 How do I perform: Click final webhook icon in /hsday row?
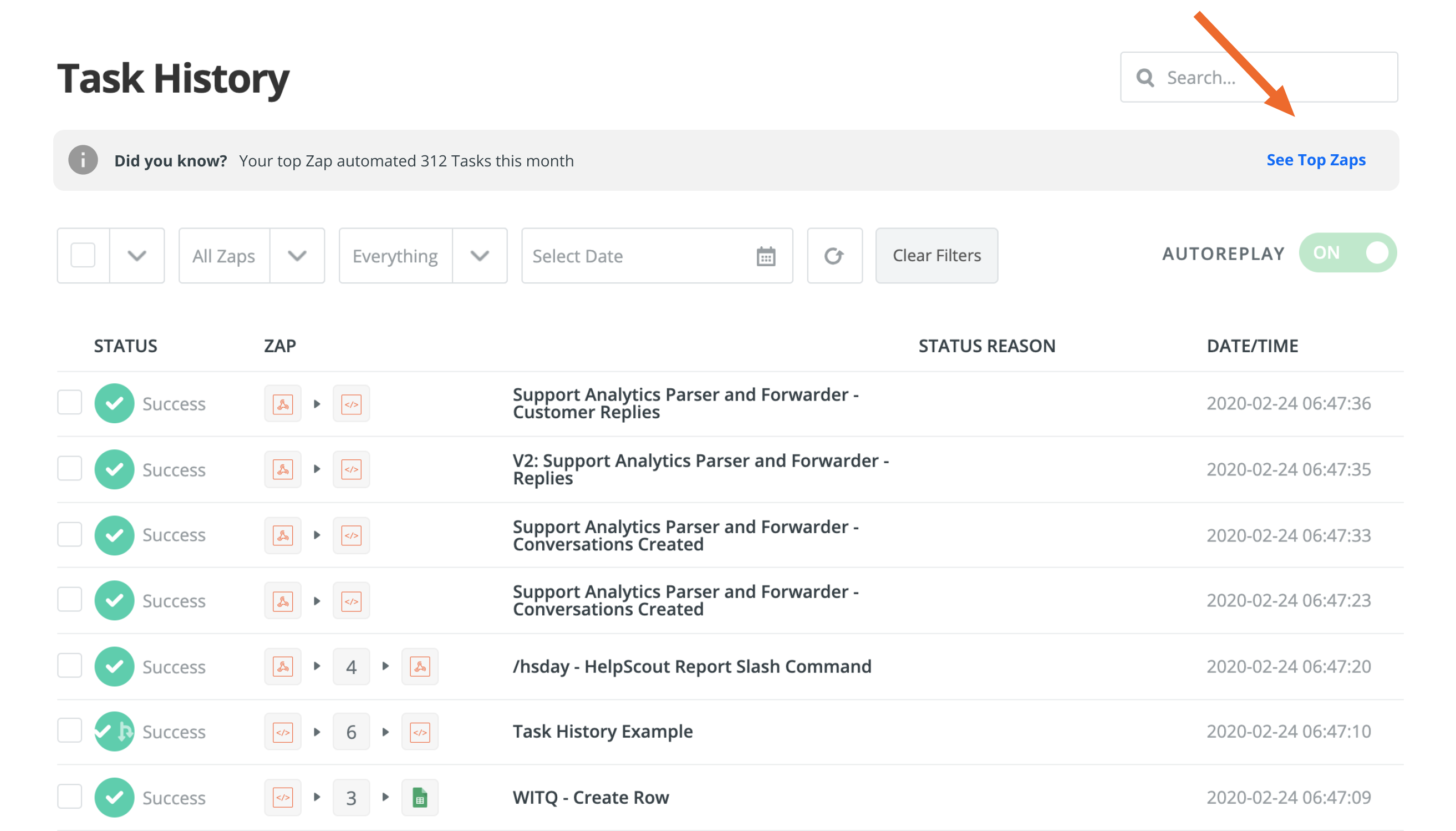pyautogui.click(x=420, y=667)
